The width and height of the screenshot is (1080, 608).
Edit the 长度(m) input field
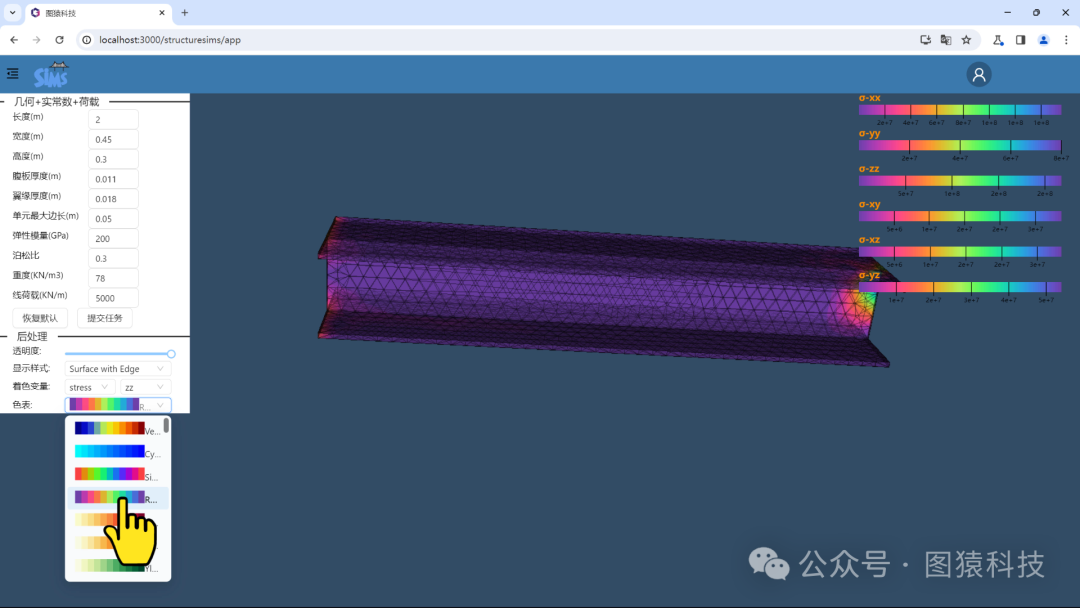(x=113, y=119)
